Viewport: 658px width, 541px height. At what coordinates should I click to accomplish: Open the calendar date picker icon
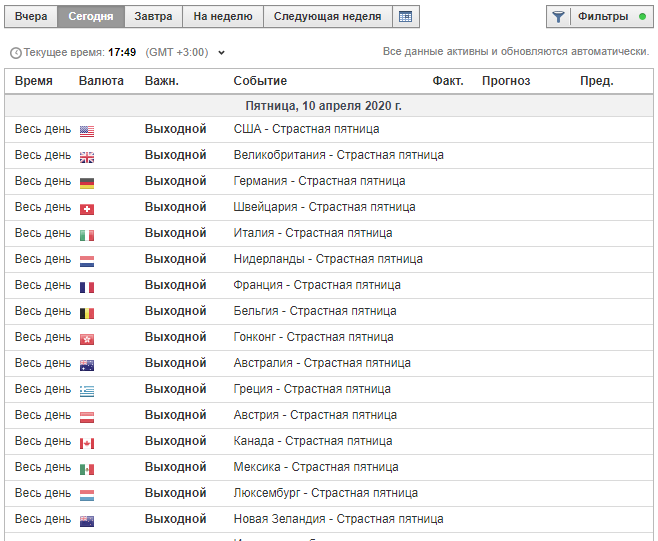coord(405,16)
